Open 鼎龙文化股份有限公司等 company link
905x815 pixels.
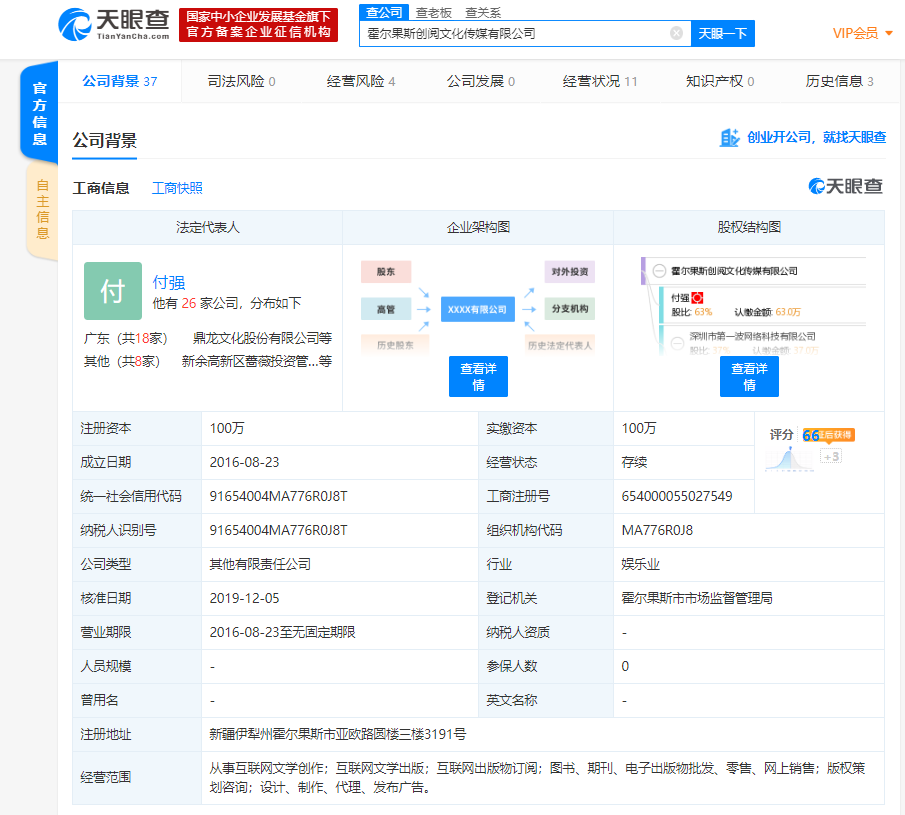tap(262, 338)
